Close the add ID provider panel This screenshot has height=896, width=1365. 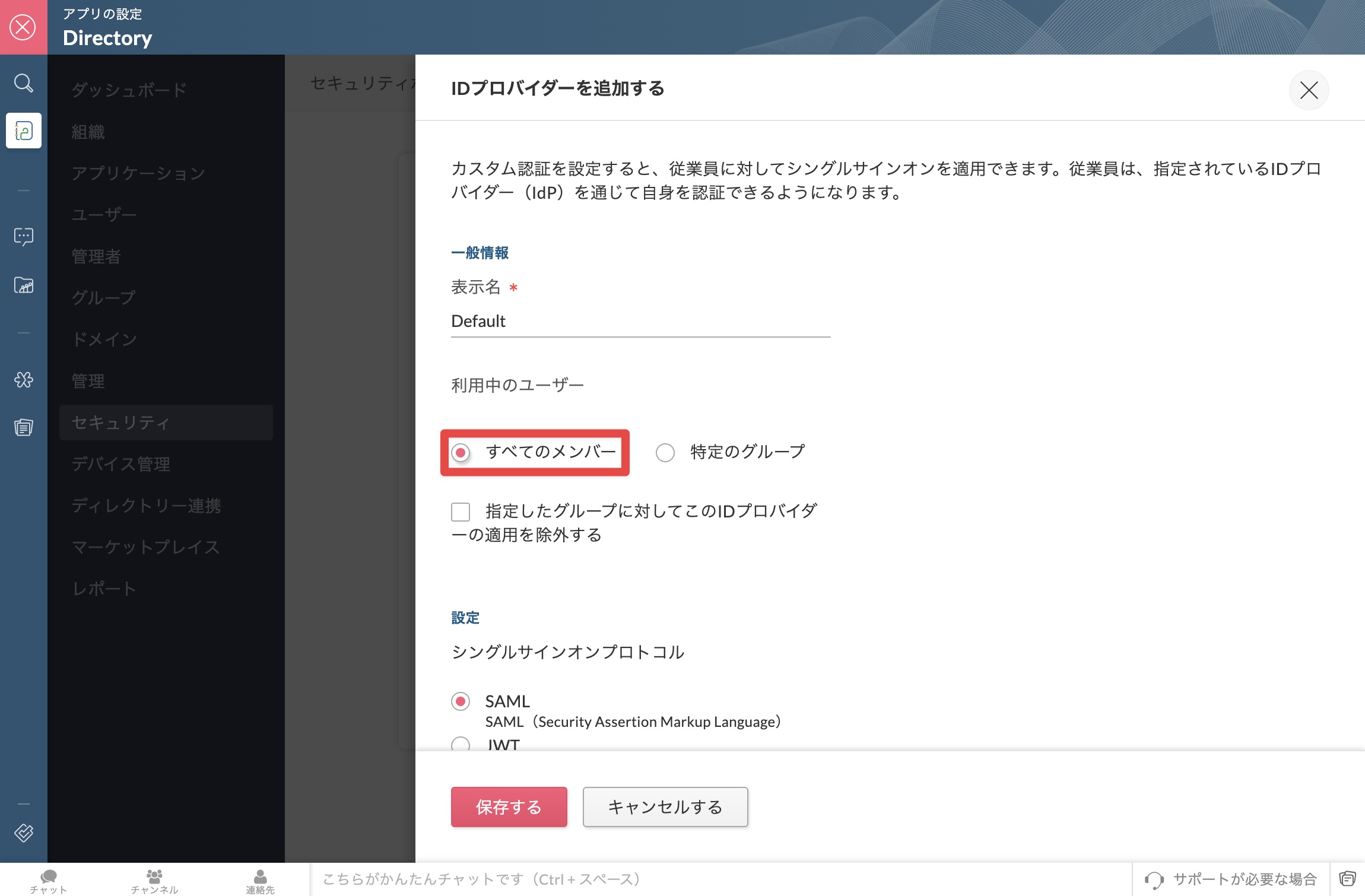pyautogui.click(x=1309, y=90)
